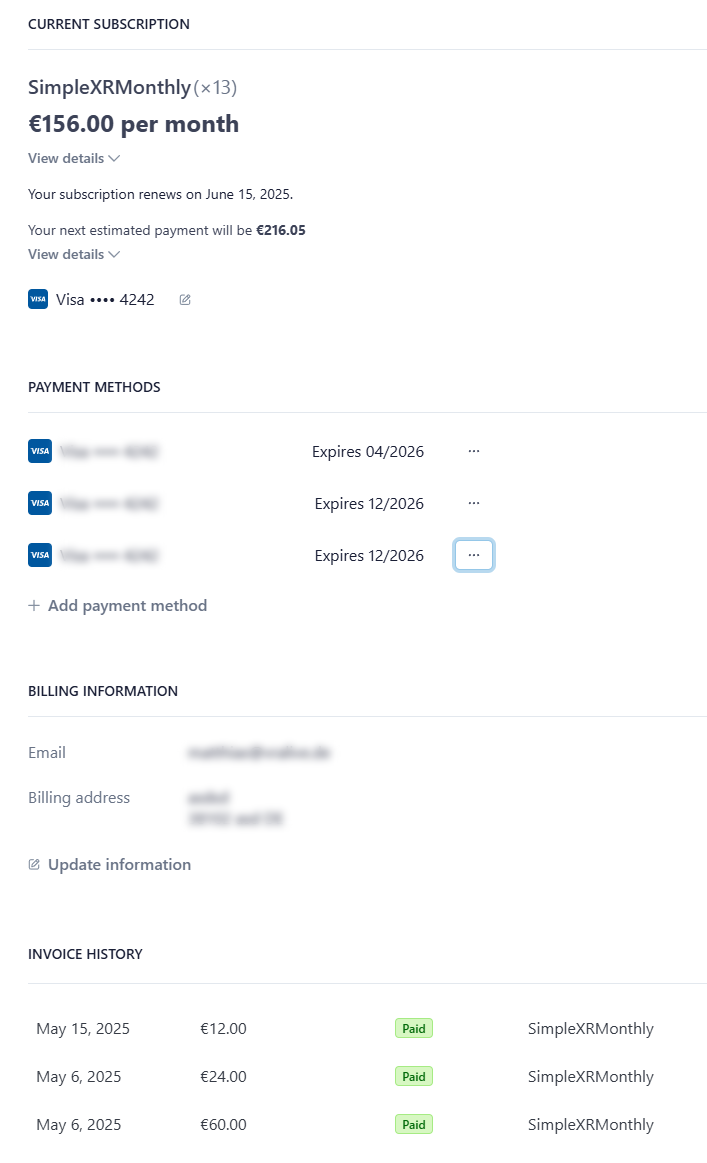Viewport: 707px width, 1163px height.
Task: Click the edit pencil icon beside Visa 4242
Action: 185,299
